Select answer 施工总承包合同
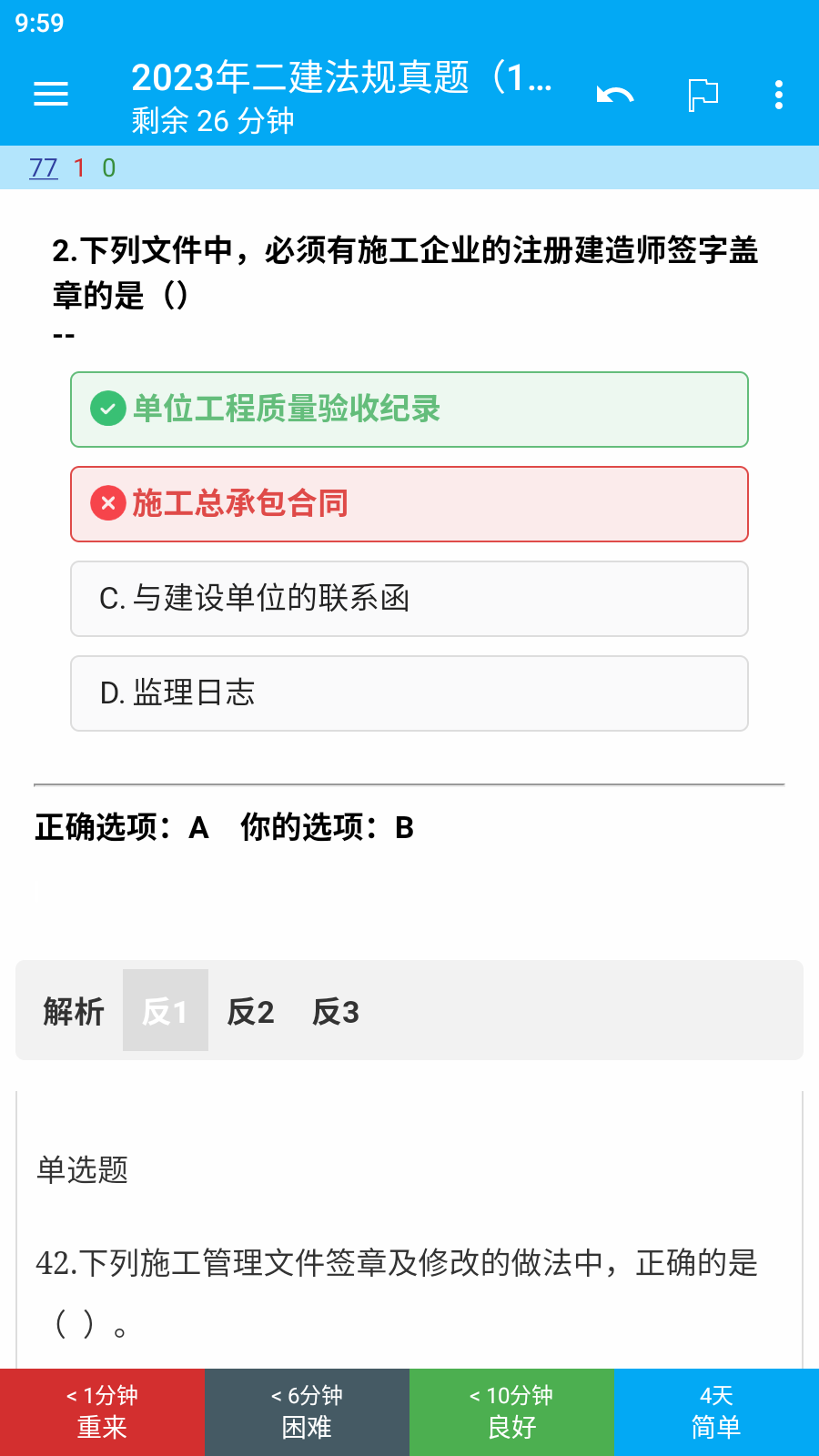This screenshot has height=1456, width=819. pyautogui.click(x=409, y=504)
